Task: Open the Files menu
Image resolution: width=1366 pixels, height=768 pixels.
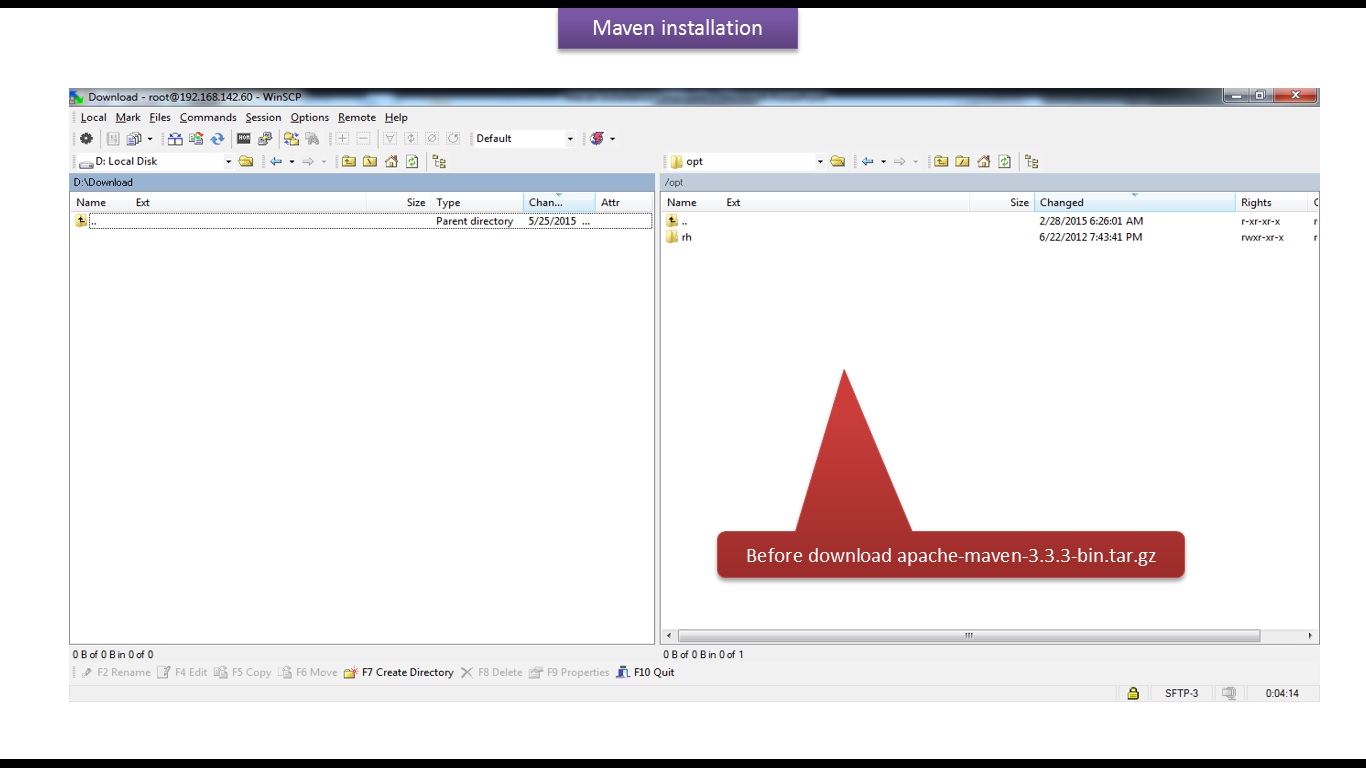Action: [160, 118]
